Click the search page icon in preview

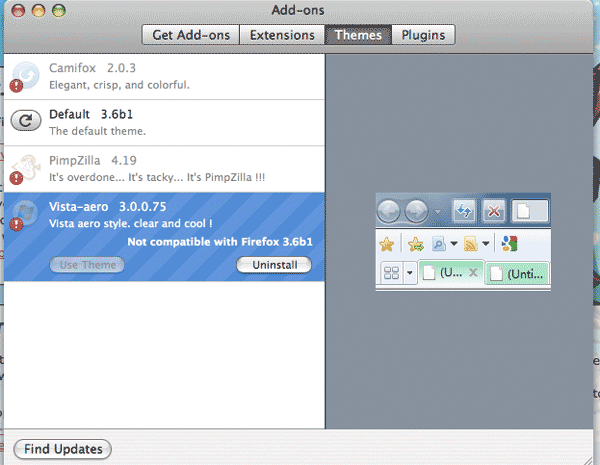(439, 244)
